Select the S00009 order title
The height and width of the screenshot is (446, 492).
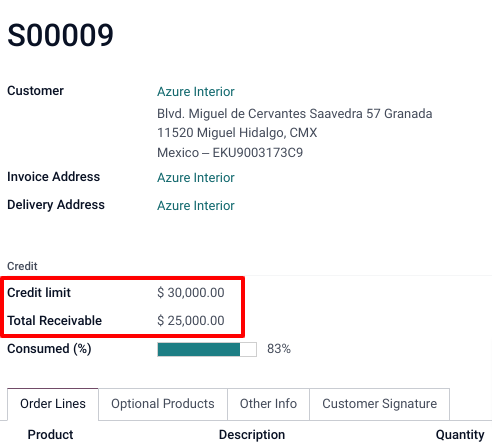pos(60,35)
